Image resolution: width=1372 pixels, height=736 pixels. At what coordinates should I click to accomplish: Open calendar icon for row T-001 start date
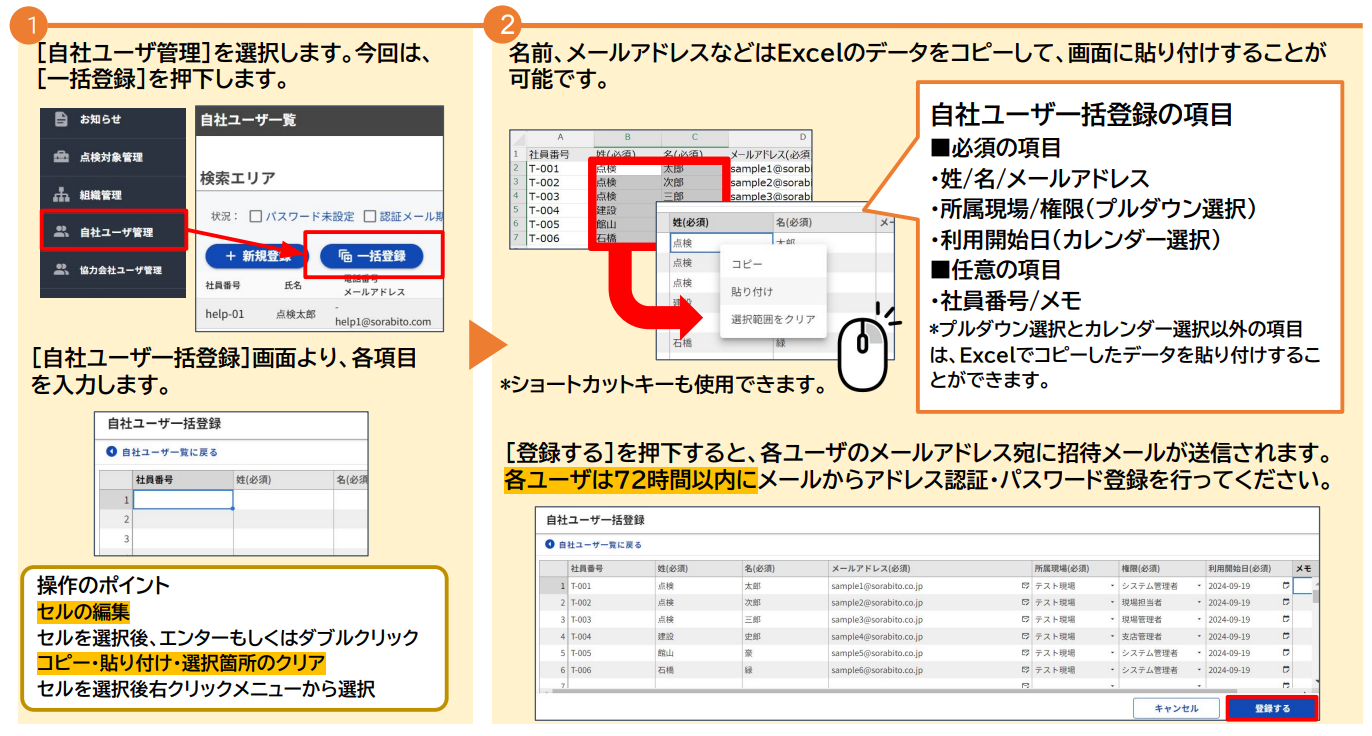[x=1285, y=586]
